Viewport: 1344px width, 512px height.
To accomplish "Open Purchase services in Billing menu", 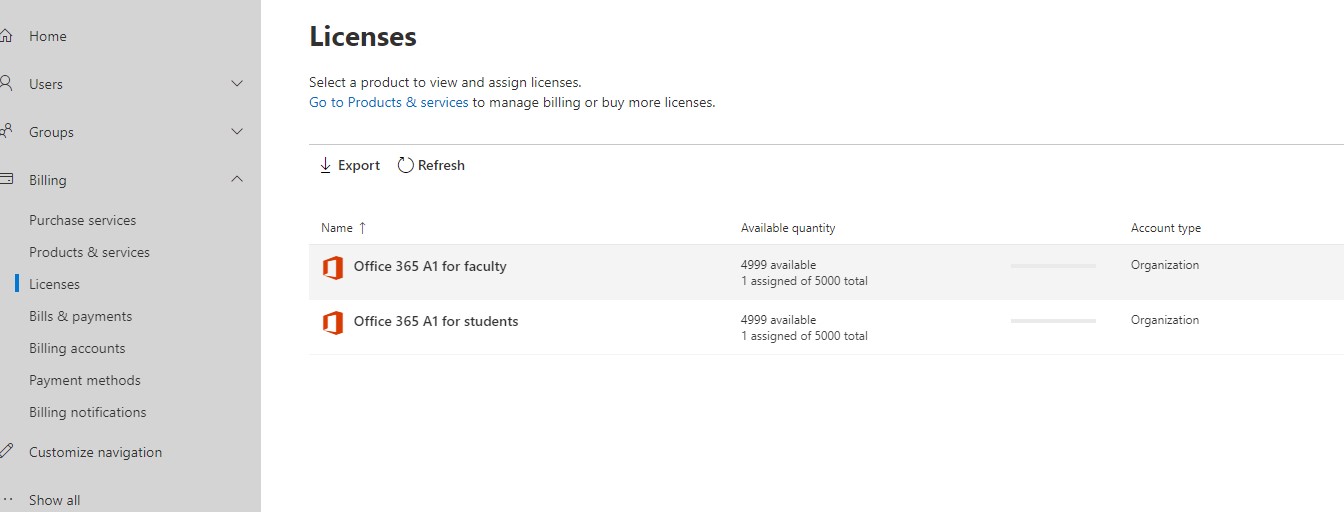I will click(x=82, y=220).
